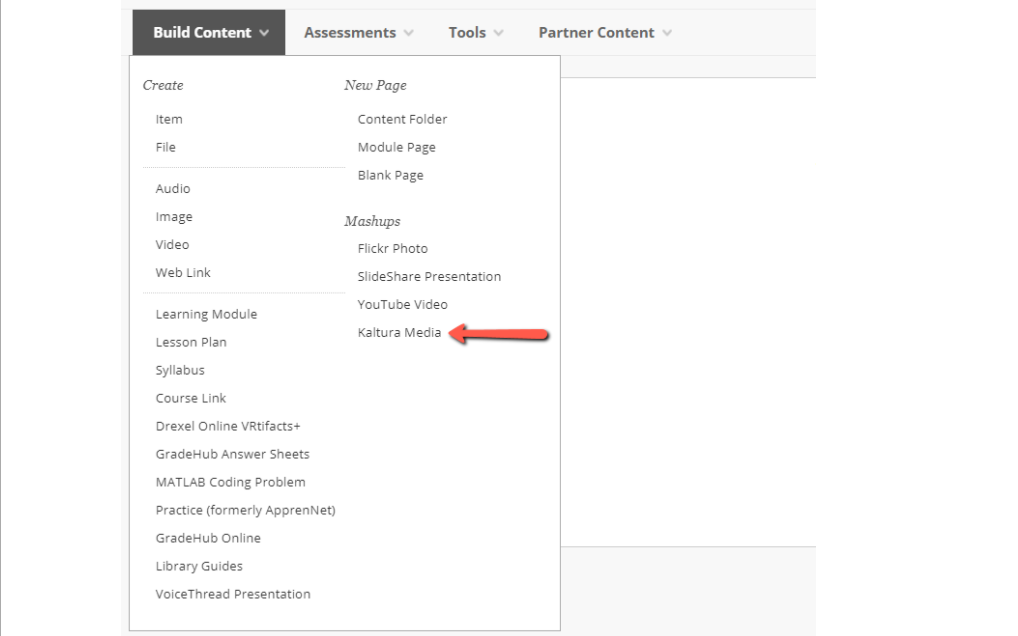
Task: Select SlideShare Presentation mashup
Action: [429, 276]
